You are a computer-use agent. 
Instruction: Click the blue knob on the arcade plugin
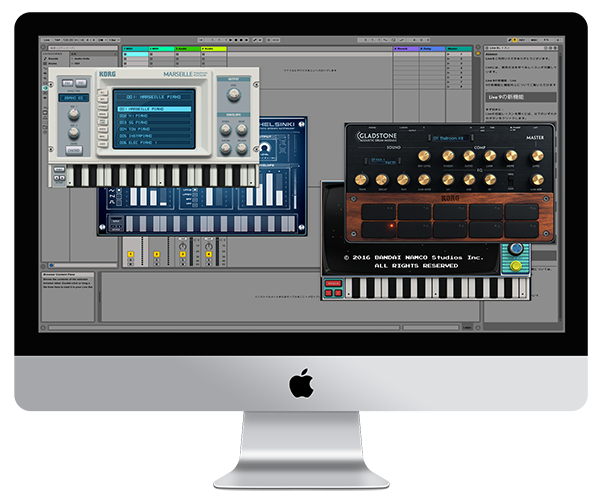(x=516, y=249)
